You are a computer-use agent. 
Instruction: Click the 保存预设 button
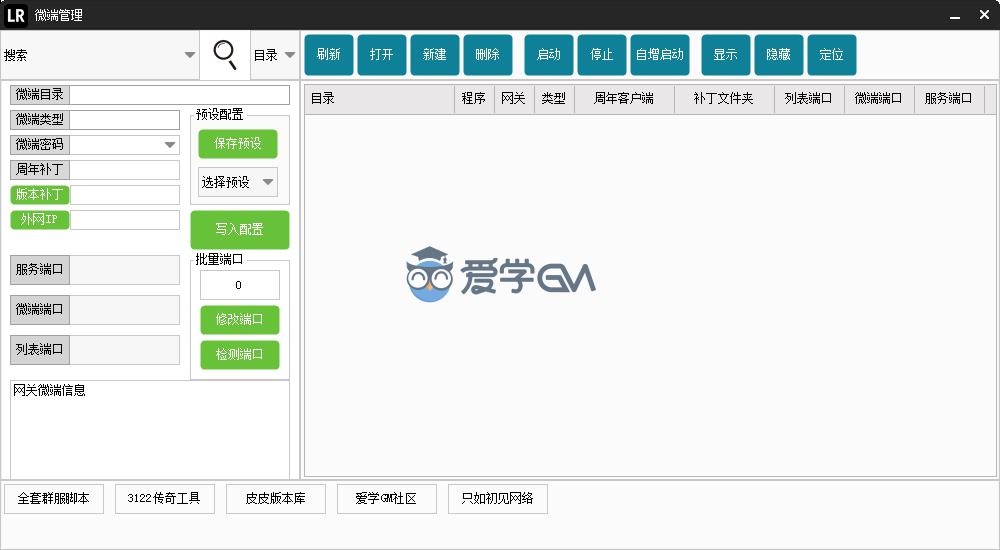238,144
